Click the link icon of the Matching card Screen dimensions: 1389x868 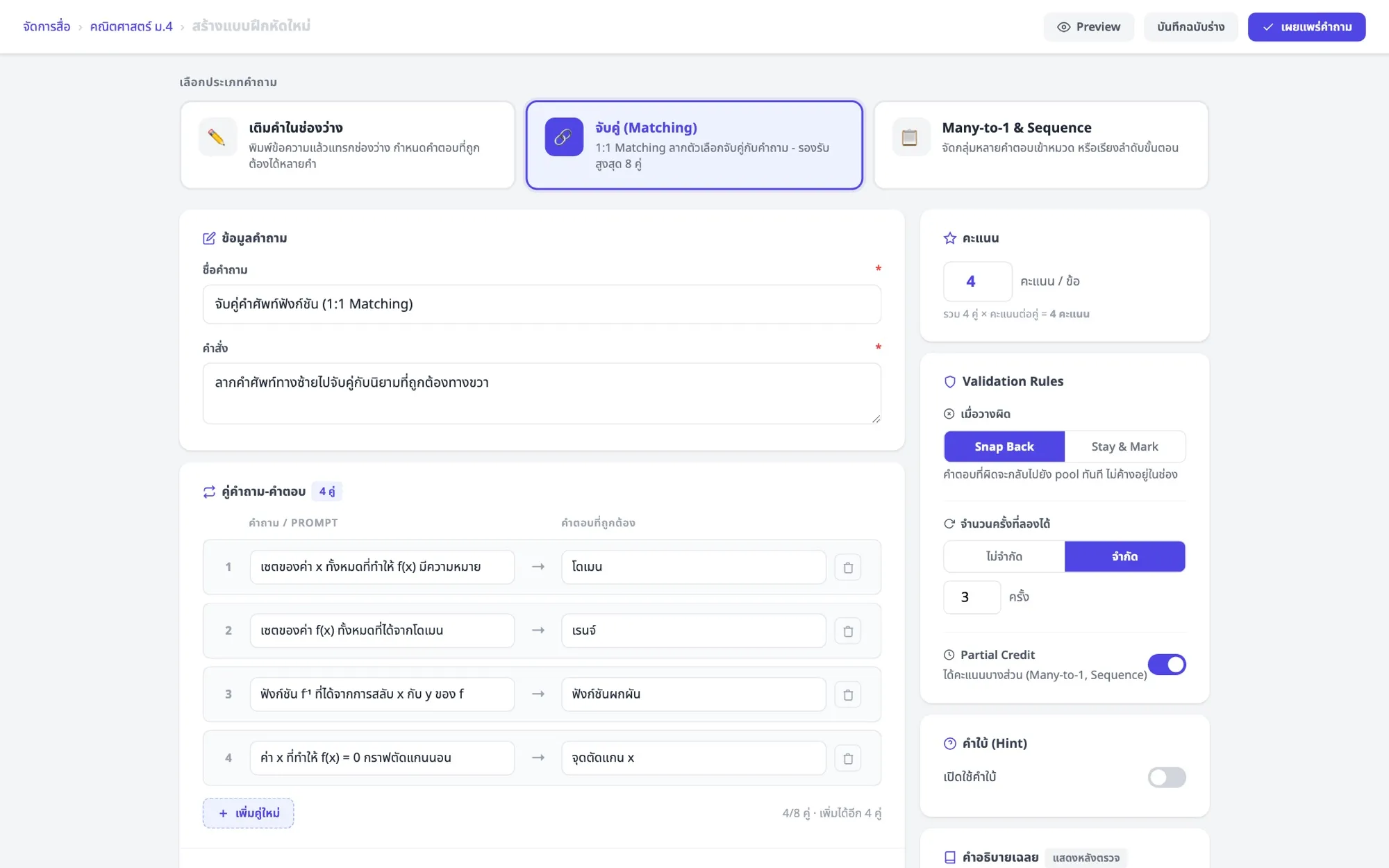tap(564, 137)
